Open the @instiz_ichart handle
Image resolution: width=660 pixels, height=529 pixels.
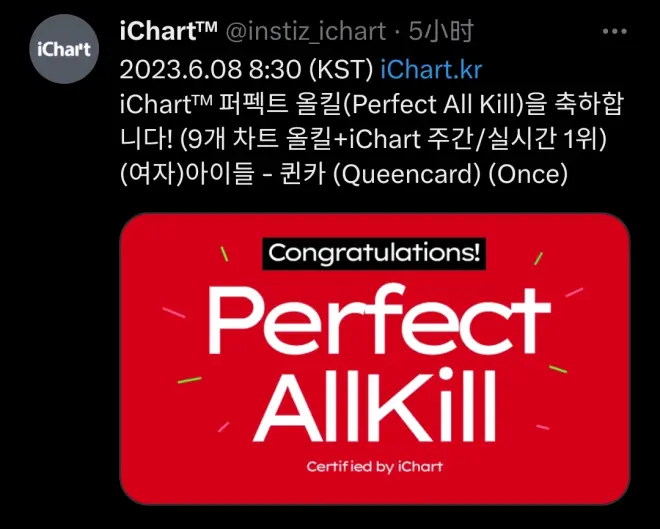(x=305, y=33)
